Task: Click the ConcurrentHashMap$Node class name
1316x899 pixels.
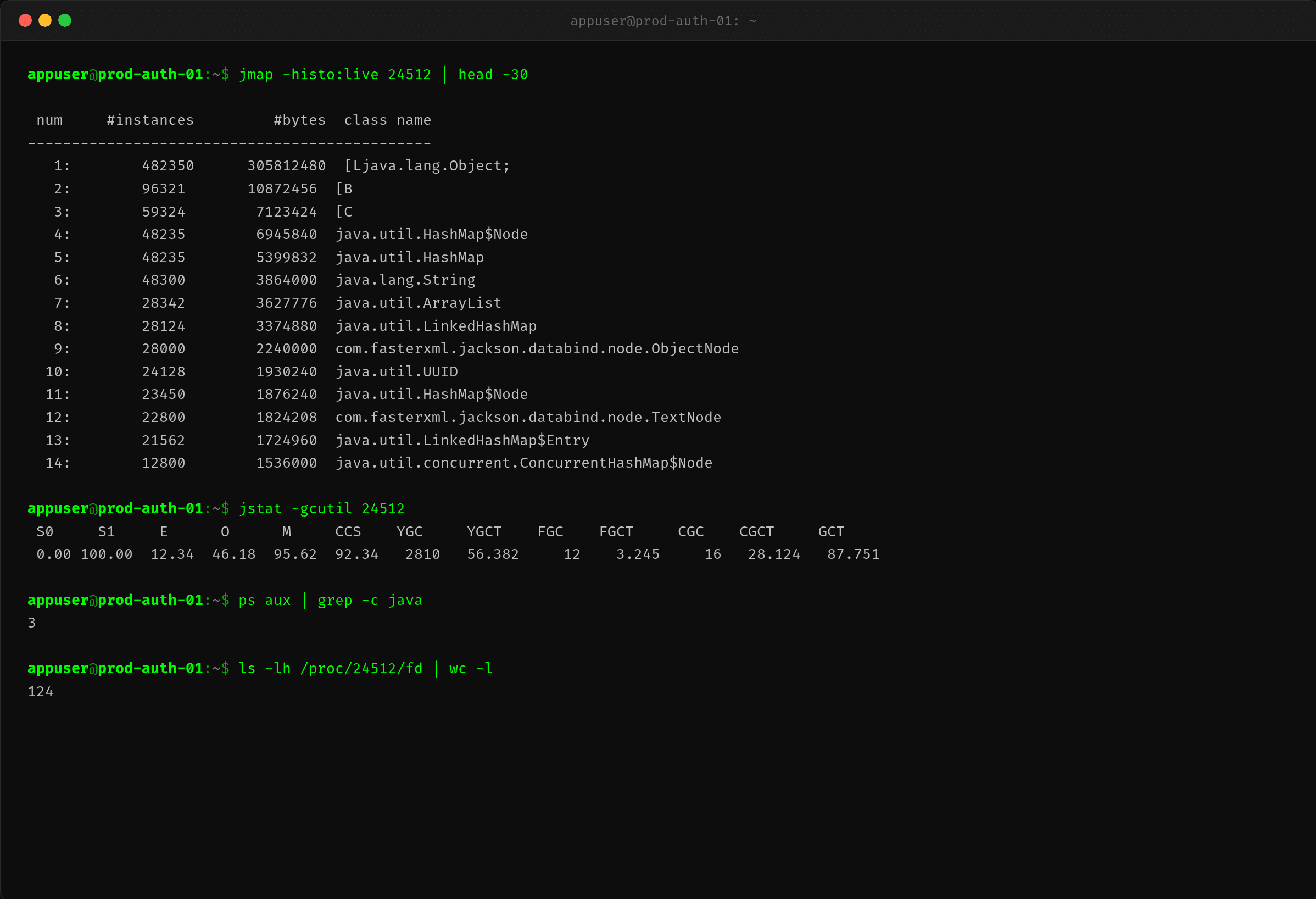Action: [523, 463]
